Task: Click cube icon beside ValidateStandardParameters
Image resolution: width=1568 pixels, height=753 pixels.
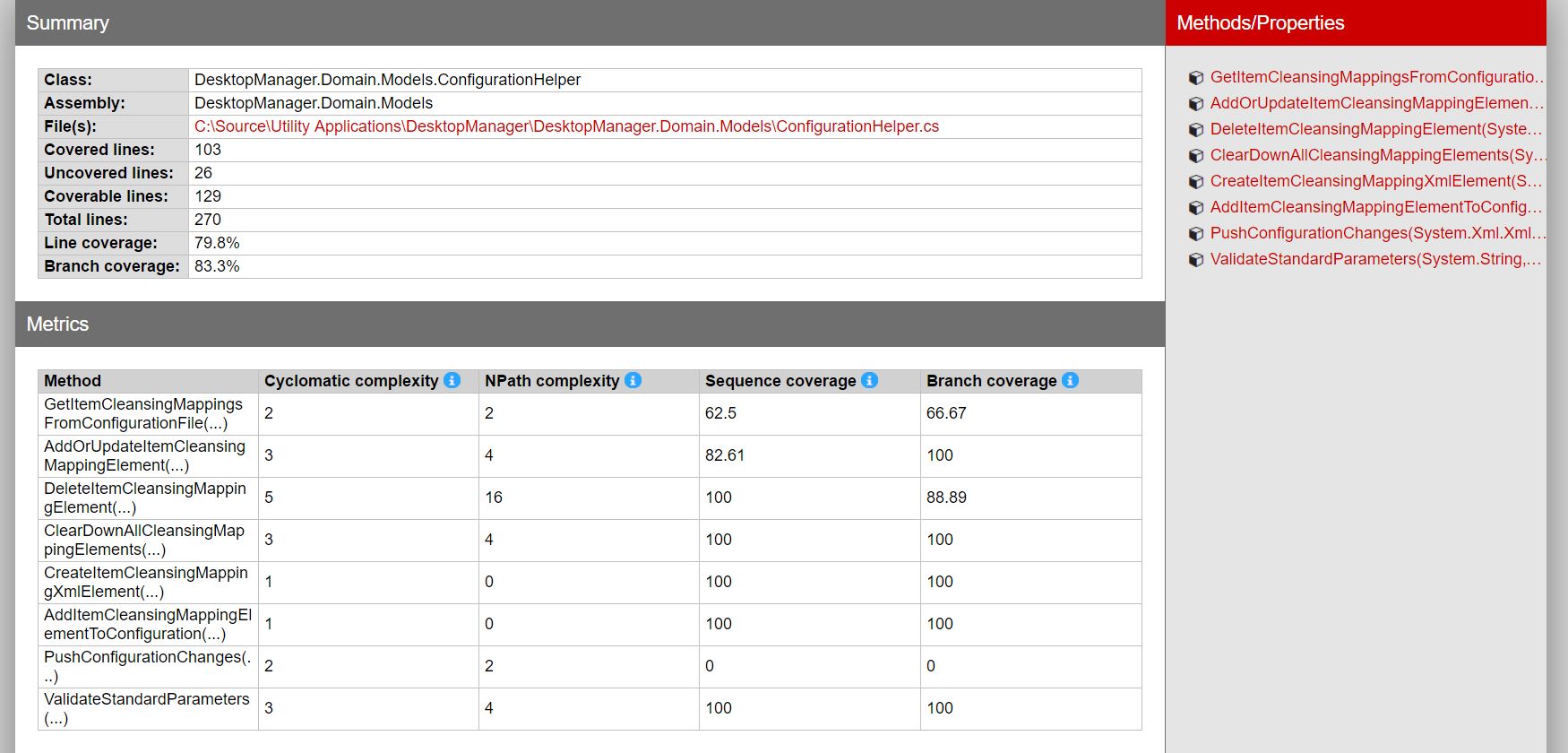Action: click(x=1195, y=260)
